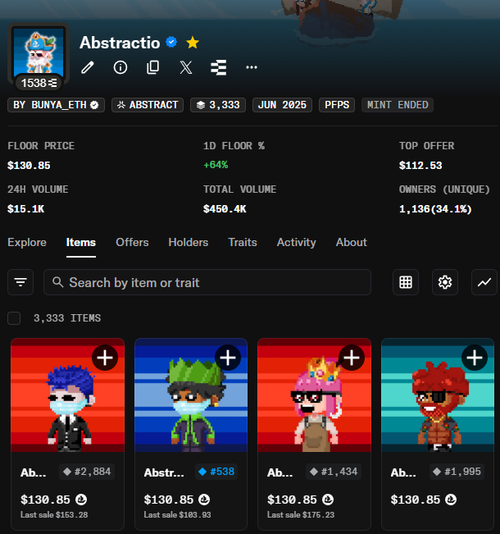The width and height of the screenshot is (500, 534).
Task: Open the pink-haired crown NFT thumbnail
Action: [314, 395]
